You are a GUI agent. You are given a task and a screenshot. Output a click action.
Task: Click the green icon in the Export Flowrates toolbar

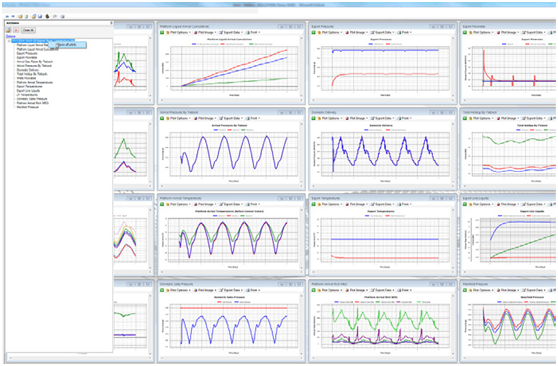465,32
